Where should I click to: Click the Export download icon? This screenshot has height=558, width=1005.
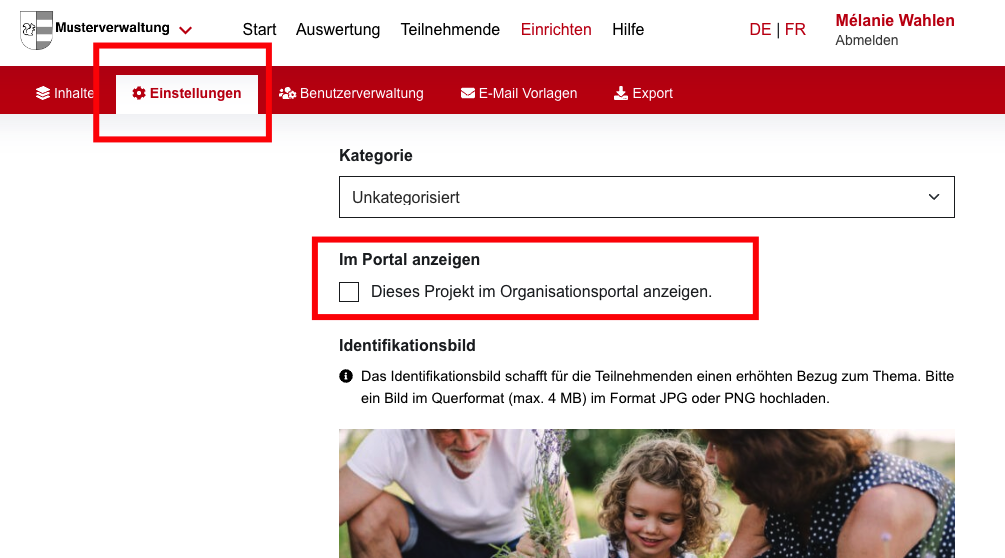click(620, 94)
